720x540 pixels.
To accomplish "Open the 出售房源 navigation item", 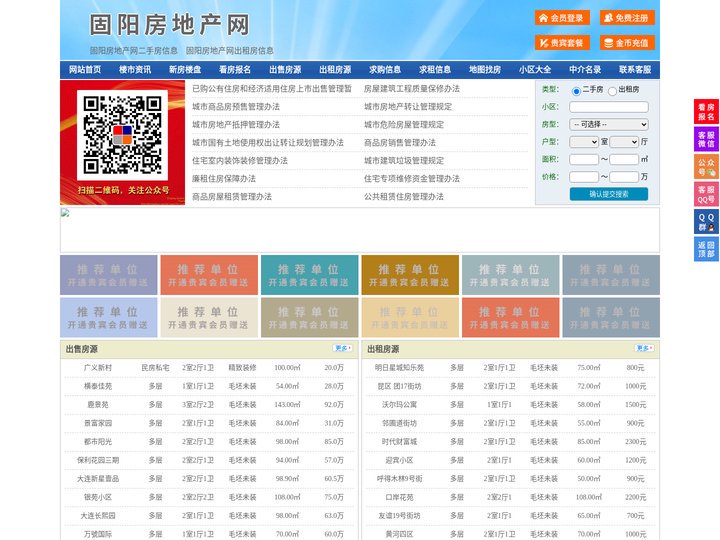I will click(285, 70).
